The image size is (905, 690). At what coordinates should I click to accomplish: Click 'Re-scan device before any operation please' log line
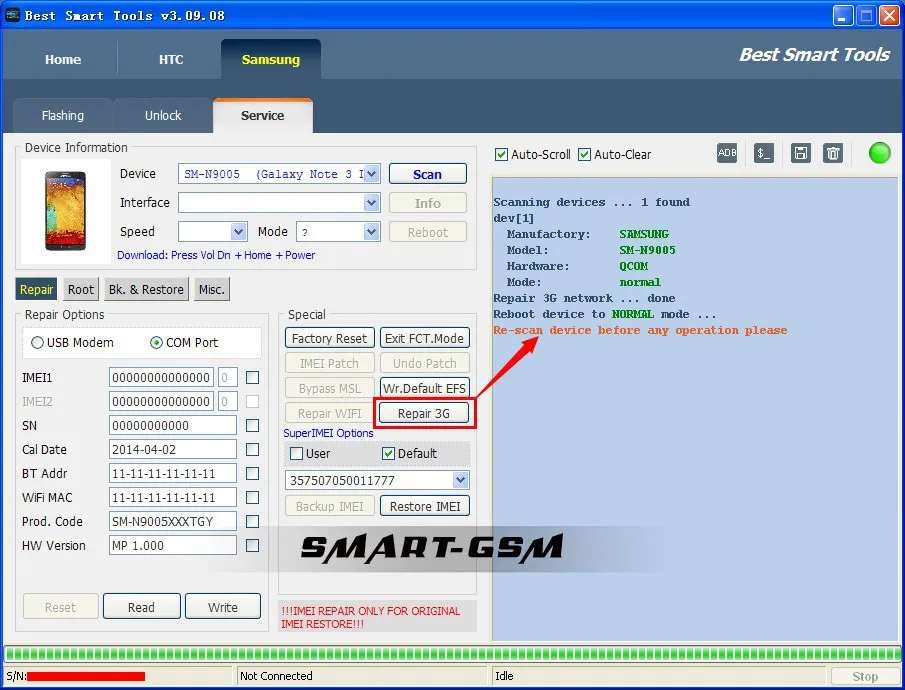coord(640,330)
